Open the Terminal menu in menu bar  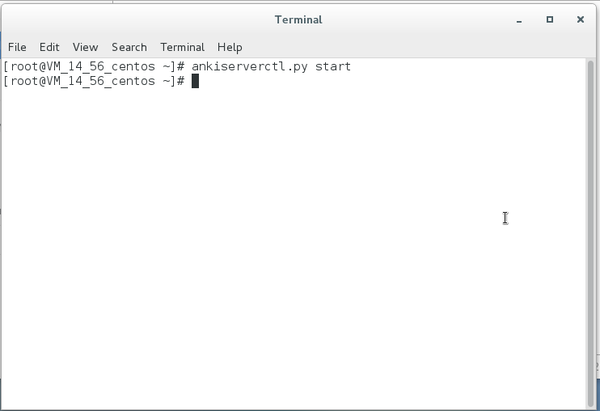pos(182,47)
